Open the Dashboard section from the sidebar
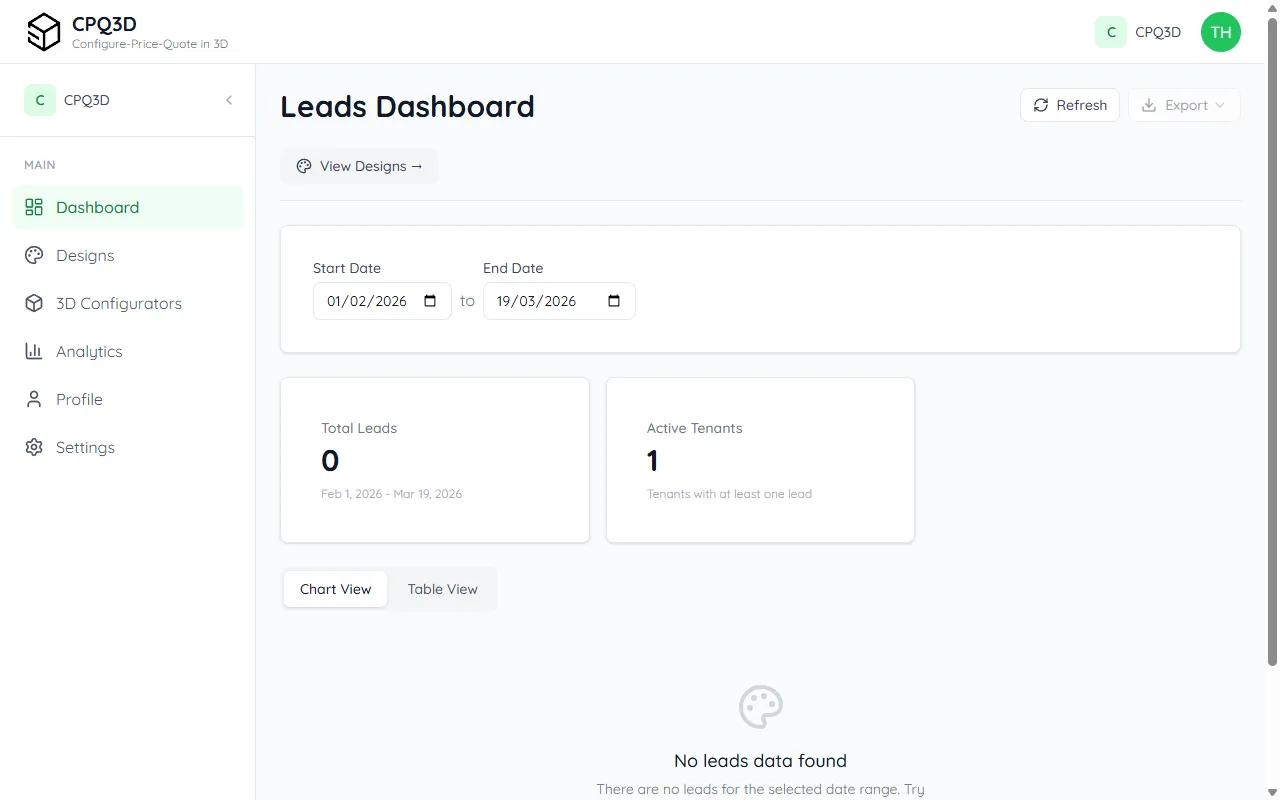This screenshot has height=800, width=1280. [97, 207]
